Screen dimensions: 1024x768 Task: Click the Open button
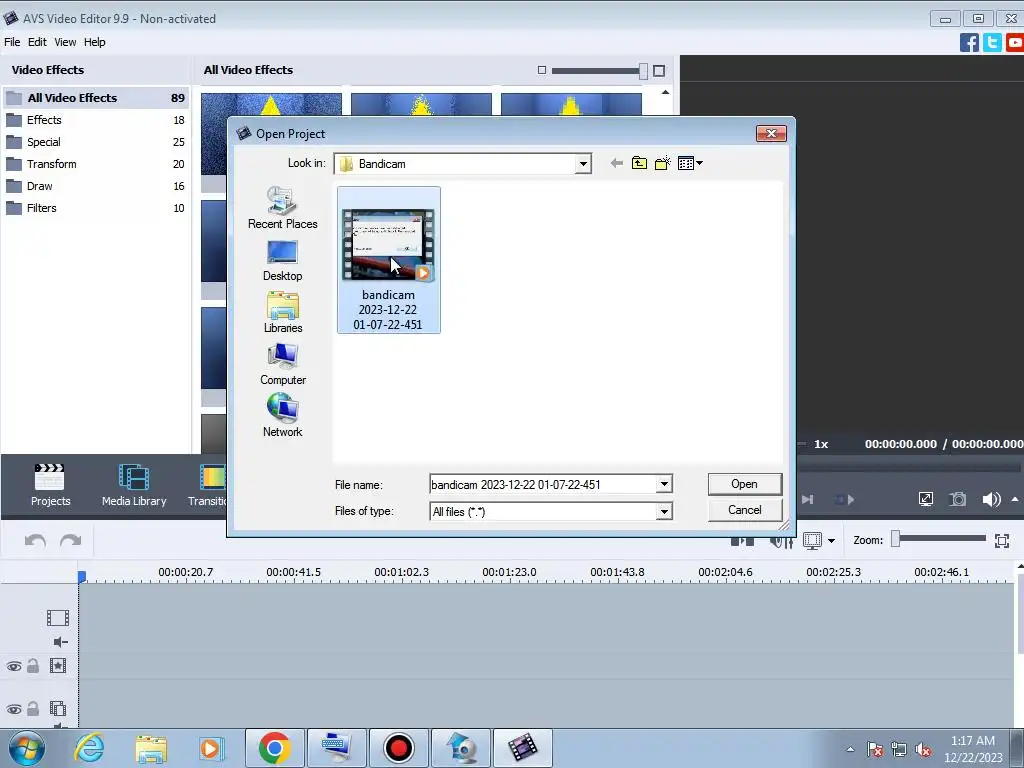point(744,484)
